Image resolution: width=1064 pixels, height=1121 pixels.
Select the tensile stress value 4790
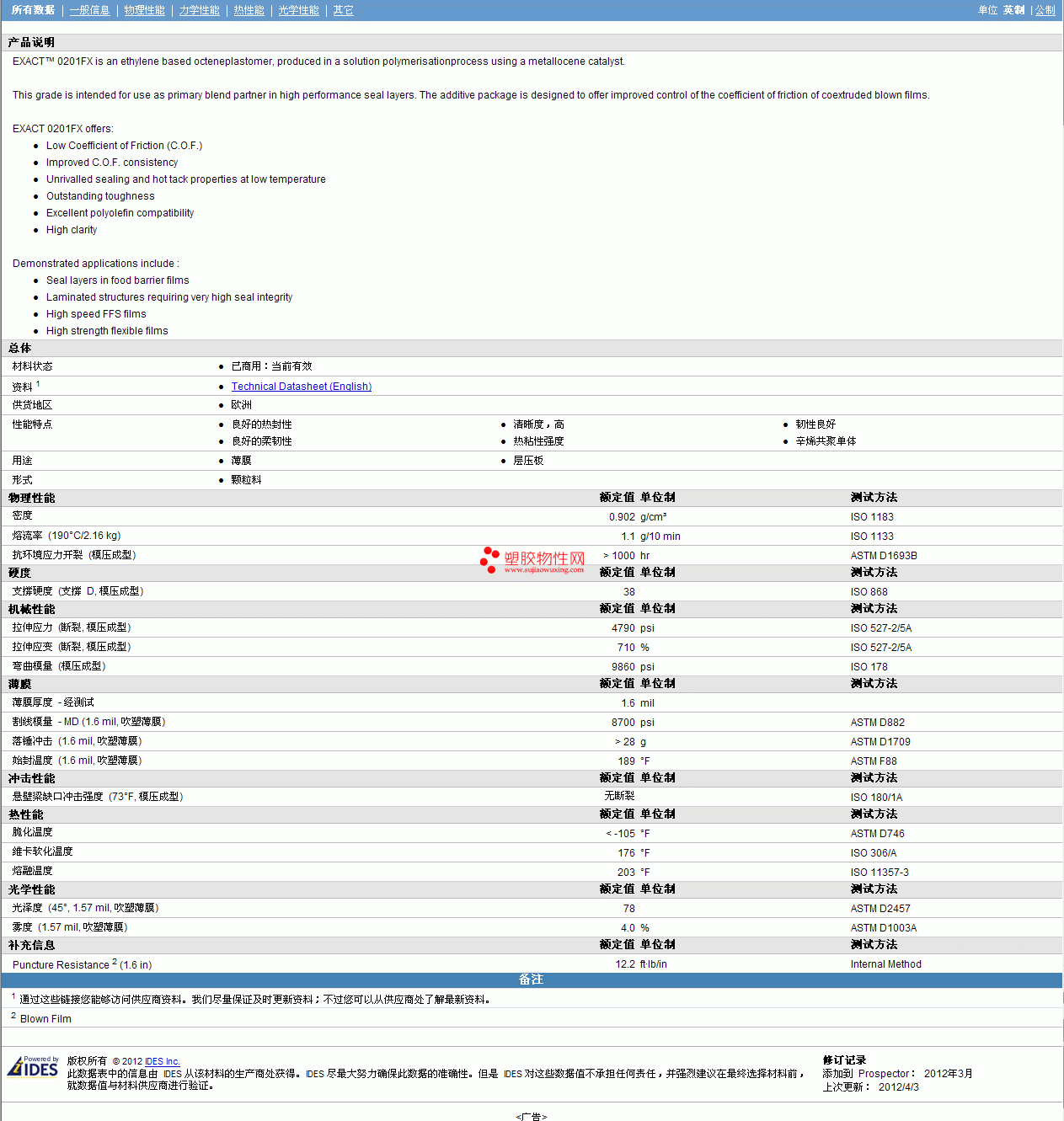pyautogui.click(x=624, y=628)
